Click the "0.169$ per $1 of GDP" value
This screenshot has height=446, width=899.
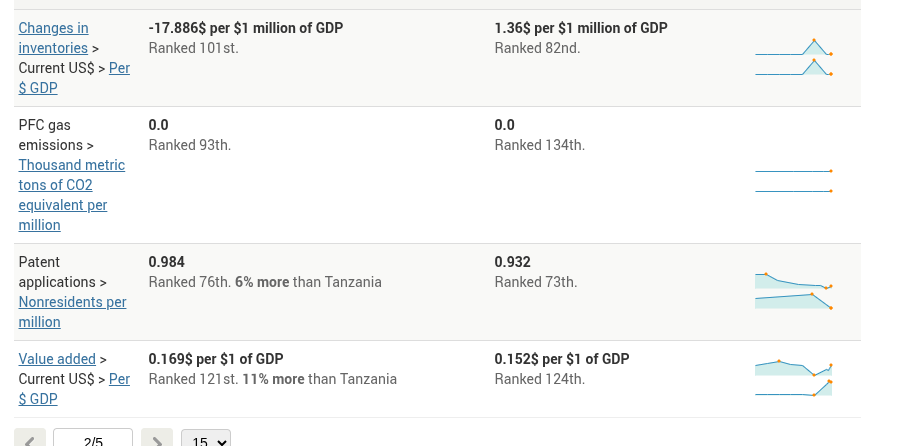click(216, 359)
